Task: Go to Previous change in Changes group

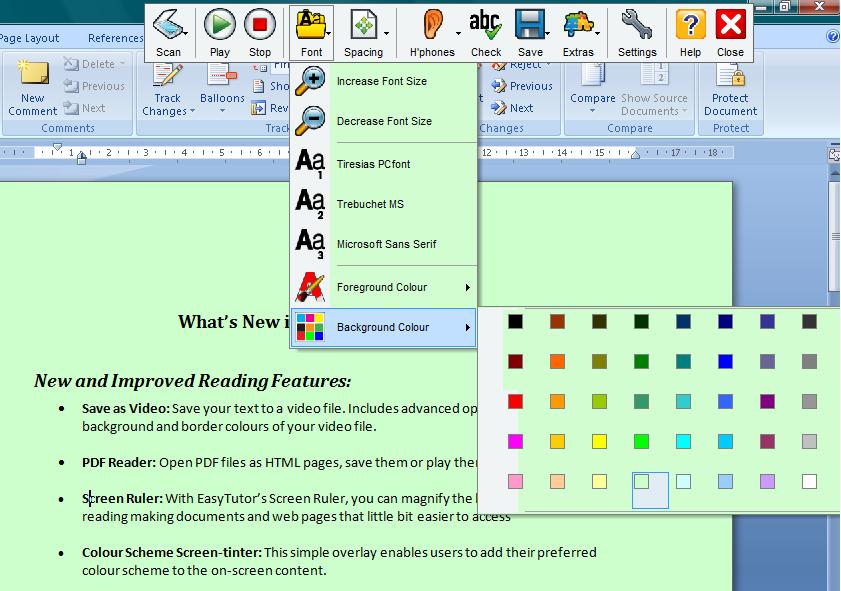Action: point(522,86)
